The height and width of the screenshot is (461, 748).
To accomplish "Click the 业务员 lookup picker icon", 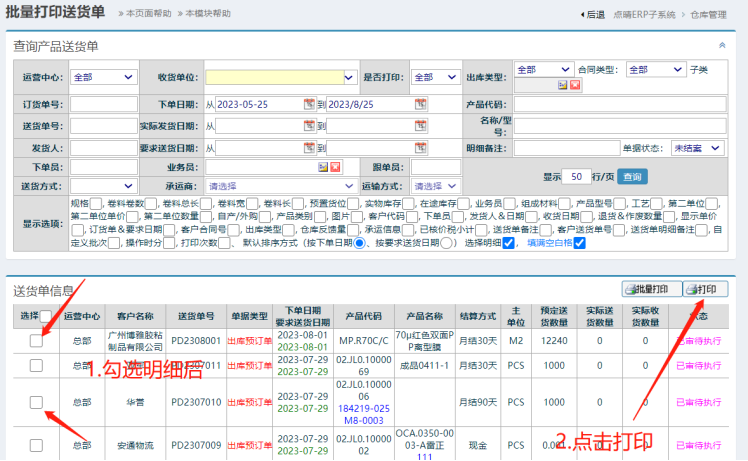I will pyautogui.click(x=324, y=167).
